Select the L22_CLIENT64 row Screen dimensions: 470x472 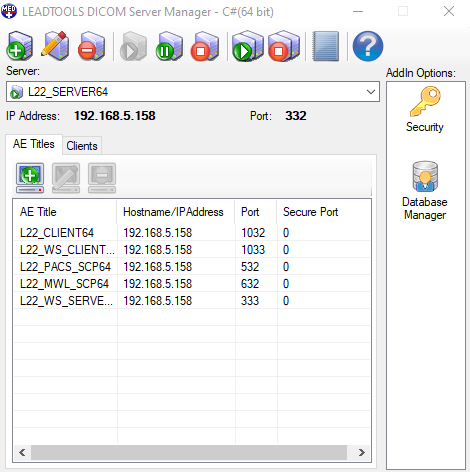(x=192, y=233)
